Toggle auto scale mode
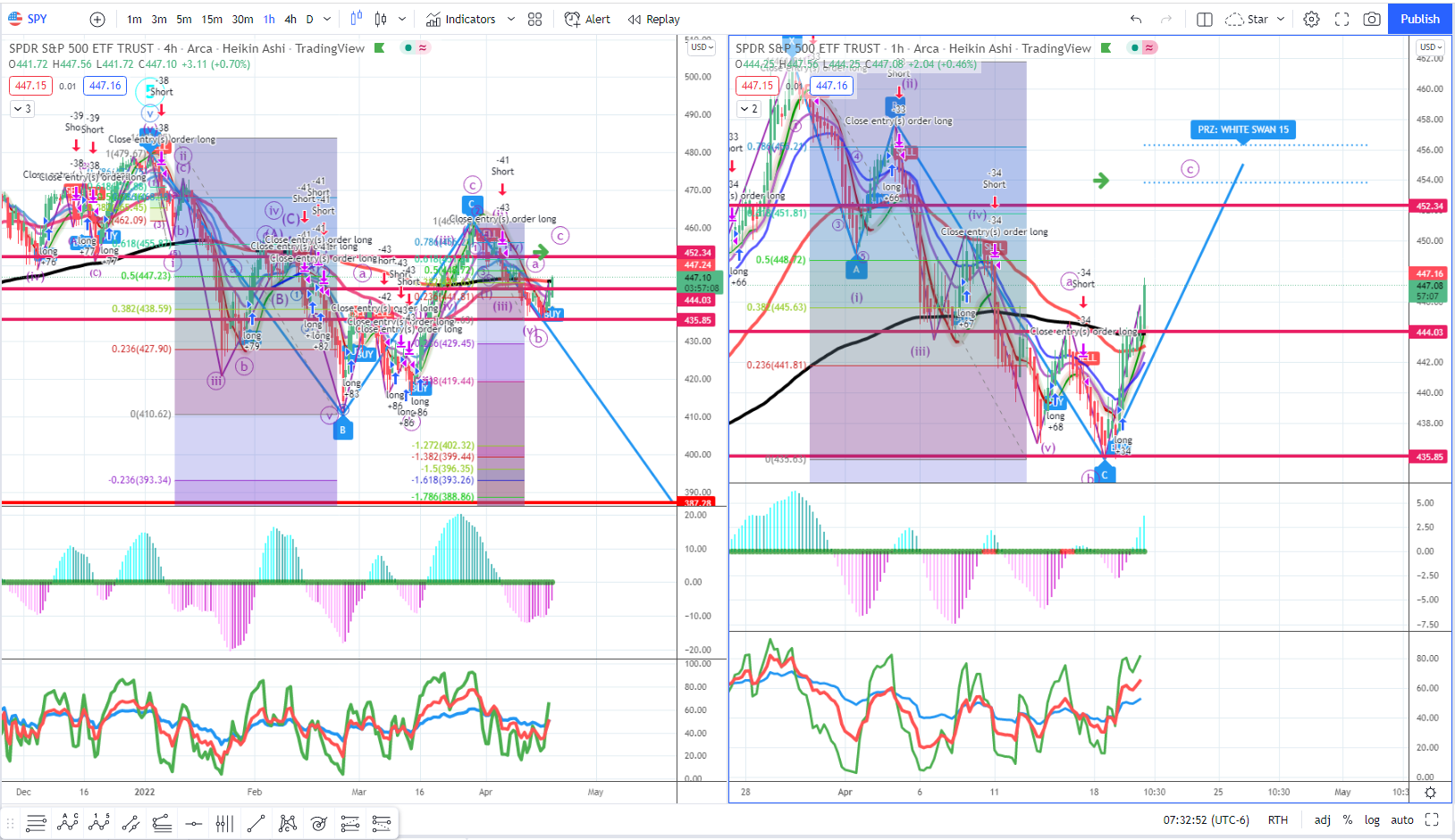This screenshot has height=840, width=1455. pyautogui.click(x=1402, y=820)
